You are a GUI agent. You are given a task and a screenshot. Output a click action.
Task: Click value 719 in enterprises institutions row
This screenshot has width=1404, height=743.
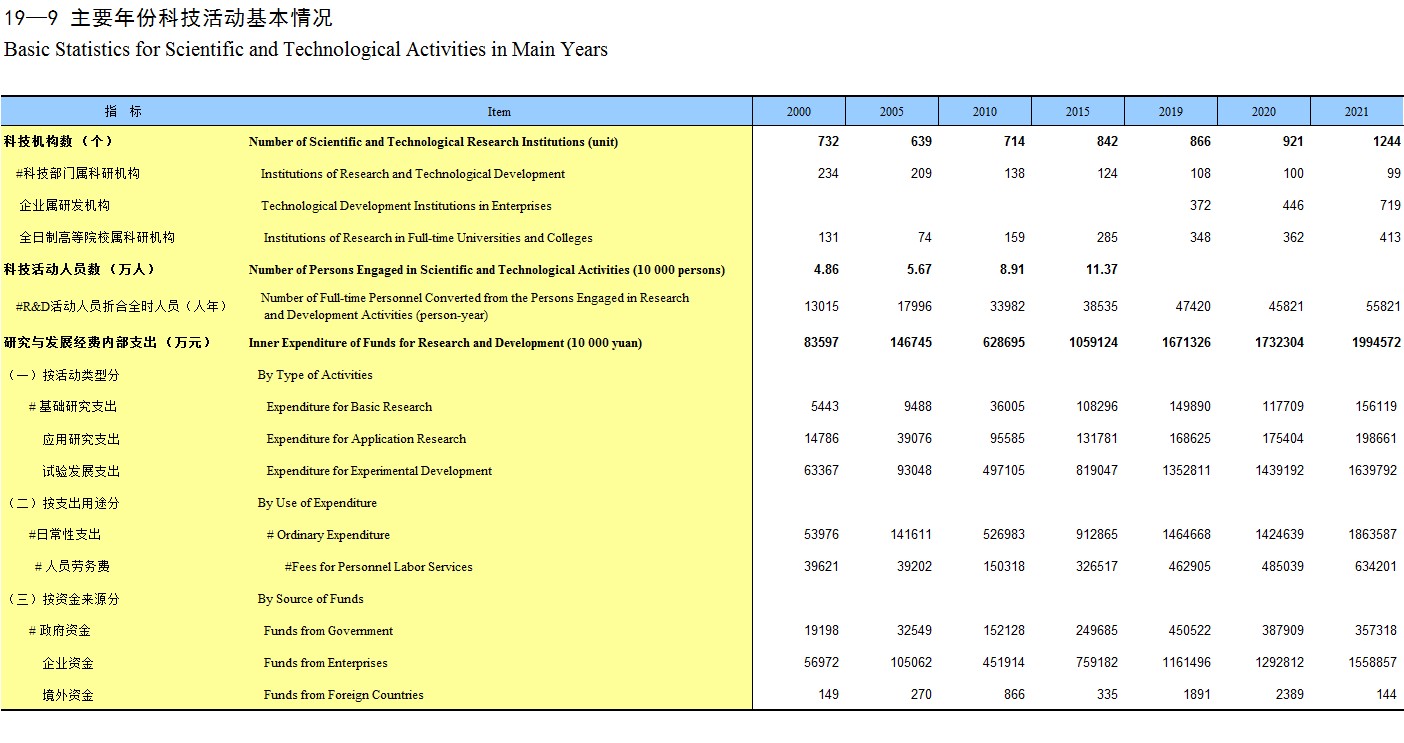tap(1389, 206)
